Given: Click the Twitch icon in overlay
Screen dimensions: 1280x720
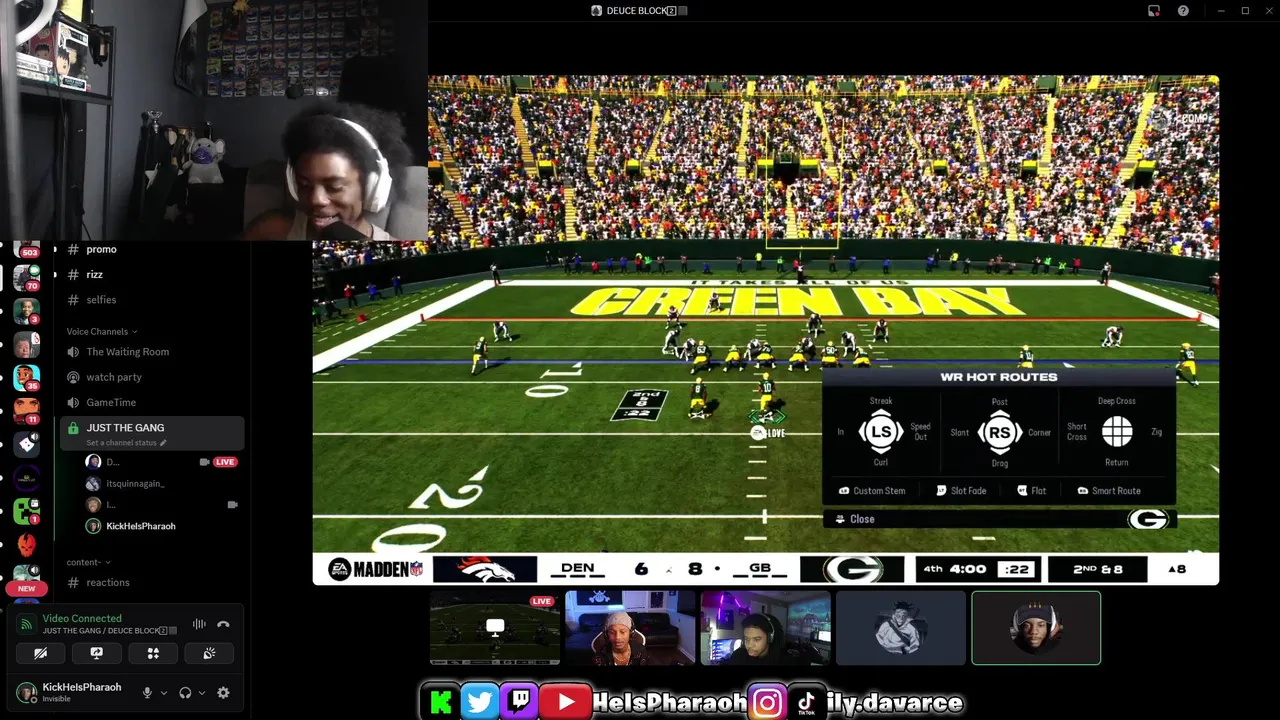Looking at the screenshot, I should (x=520, y=701).
